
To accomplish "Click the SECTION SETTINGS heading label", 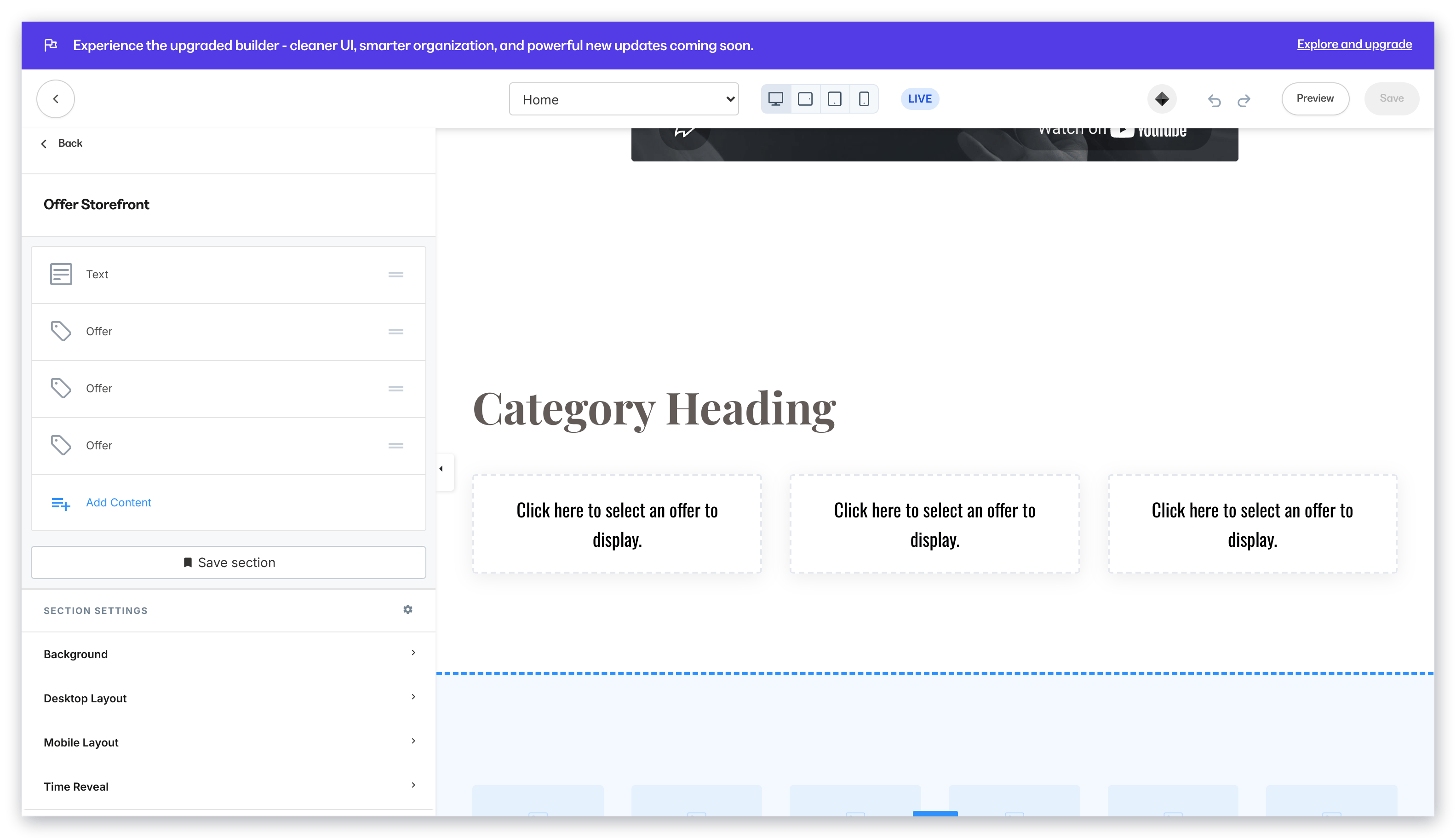I will coord(96,611).
